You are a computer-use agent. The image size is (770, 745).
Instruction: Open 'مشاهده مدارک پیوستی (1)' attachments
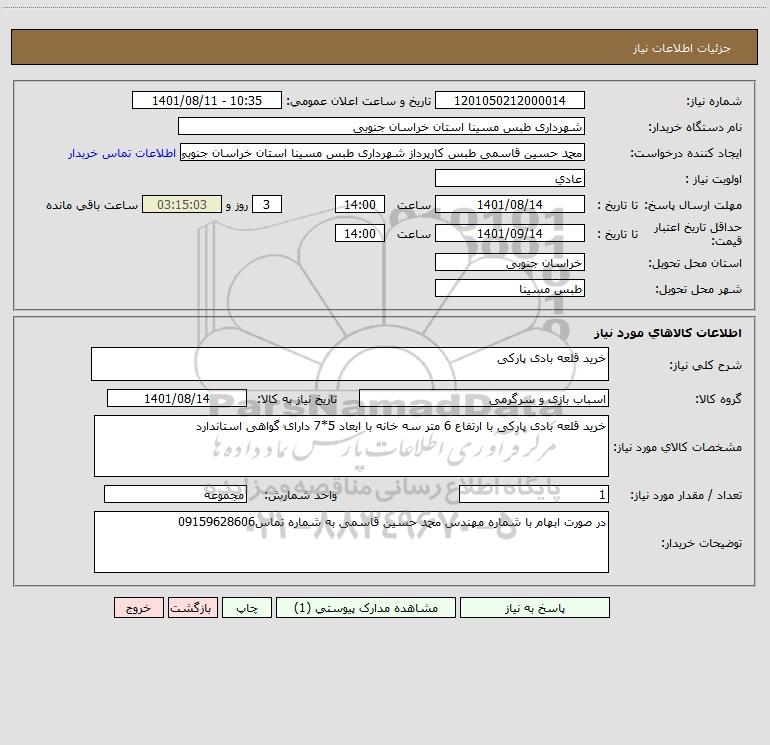[x=366, y=607]
